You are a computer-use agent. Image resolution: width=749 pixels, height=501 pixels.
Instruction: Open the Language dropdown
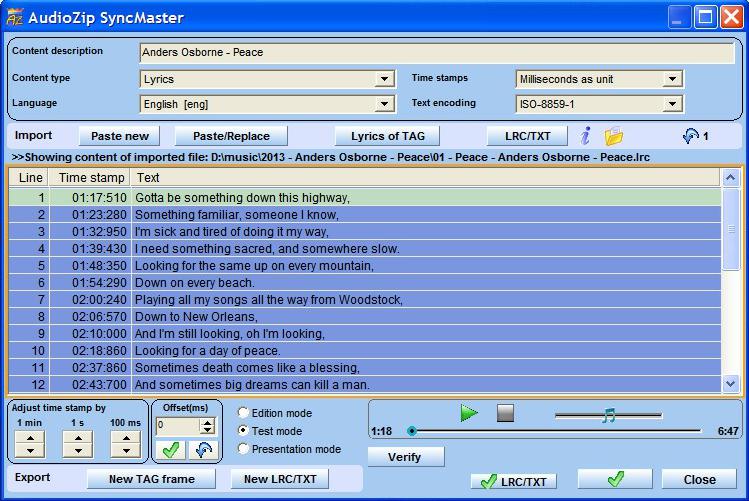pos(384,104)
